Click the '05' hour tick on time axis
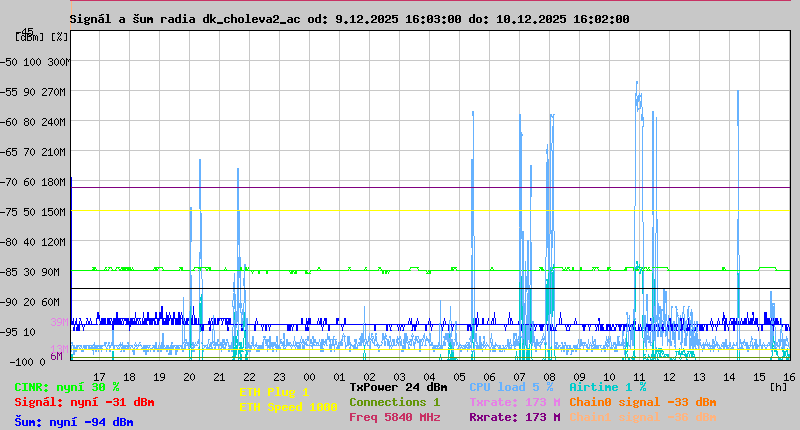800x430 pixels. (x=459, y=377)
